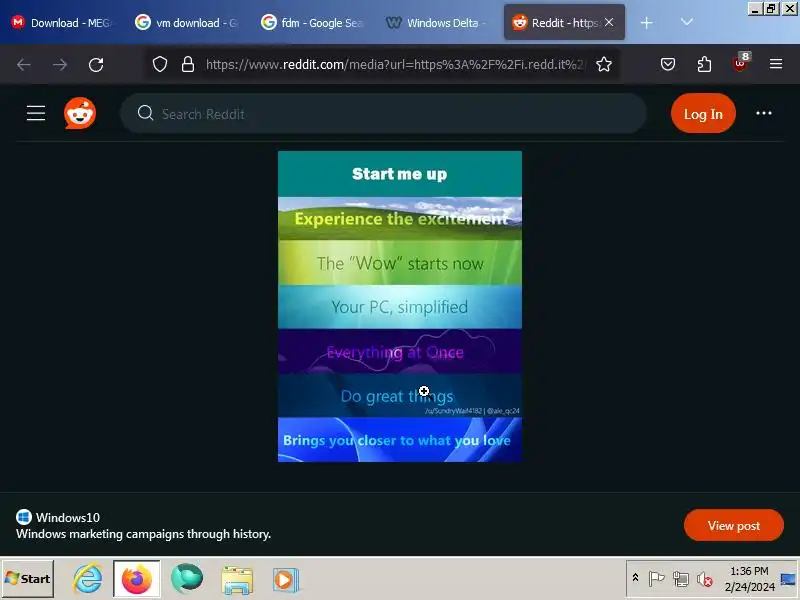Image resolution: width=800 pixels, height=600 pixels.
Task: Switch to the Windows Delta tab
Action: (x=439, y=22)
